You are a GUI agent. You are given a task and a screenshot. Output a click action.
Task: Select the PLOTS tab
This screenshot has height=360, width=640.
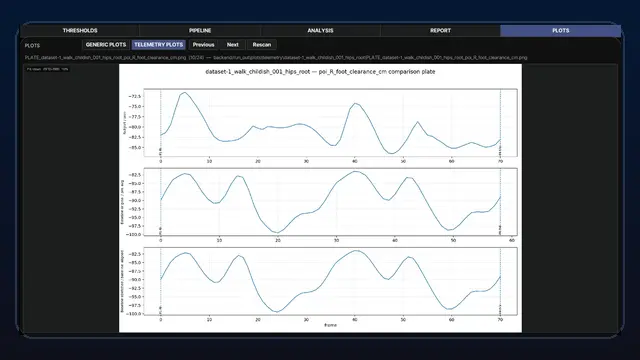pyautogui.click(x=560, y=31)
